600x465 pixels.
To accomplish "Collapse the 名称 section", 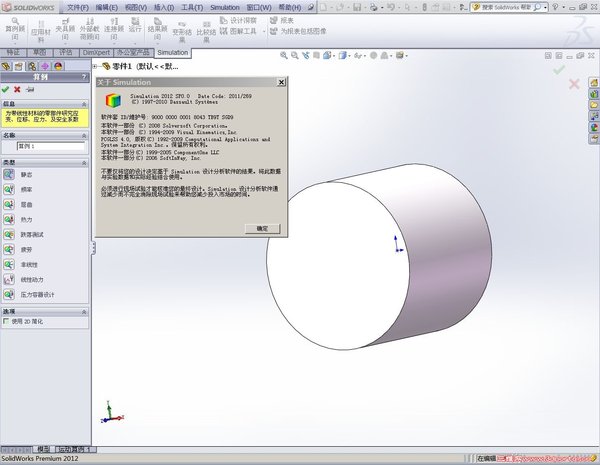I will pyautogui.click(x=84, y=135).
